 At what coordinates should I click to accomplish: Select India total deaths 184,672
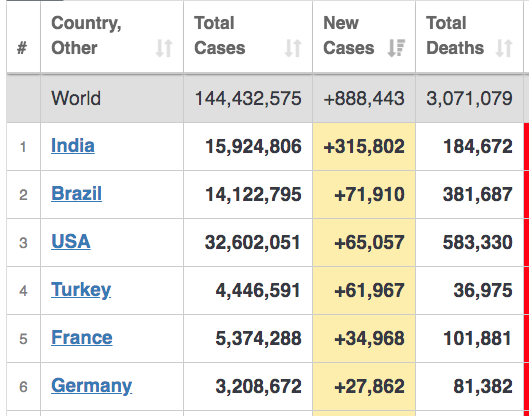(478, 146)
